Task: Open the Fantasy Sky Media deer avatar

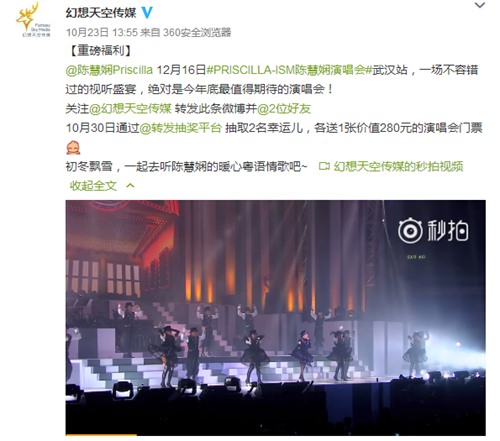Action: click(33, 19)
